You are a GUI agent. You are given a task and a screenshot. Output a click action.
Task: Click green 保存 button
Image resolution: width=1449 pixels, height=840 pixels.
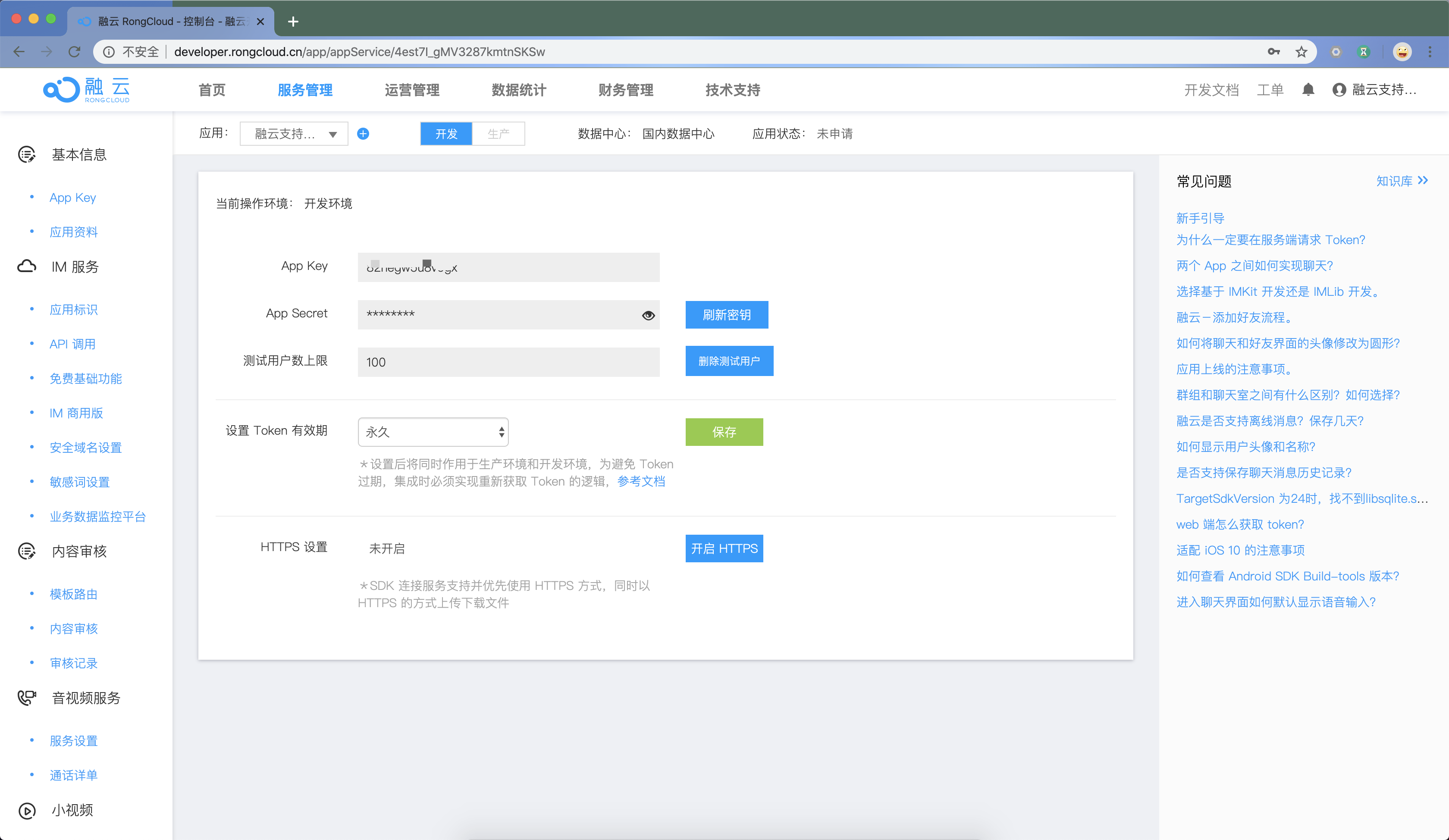click(x=724, y=432)
